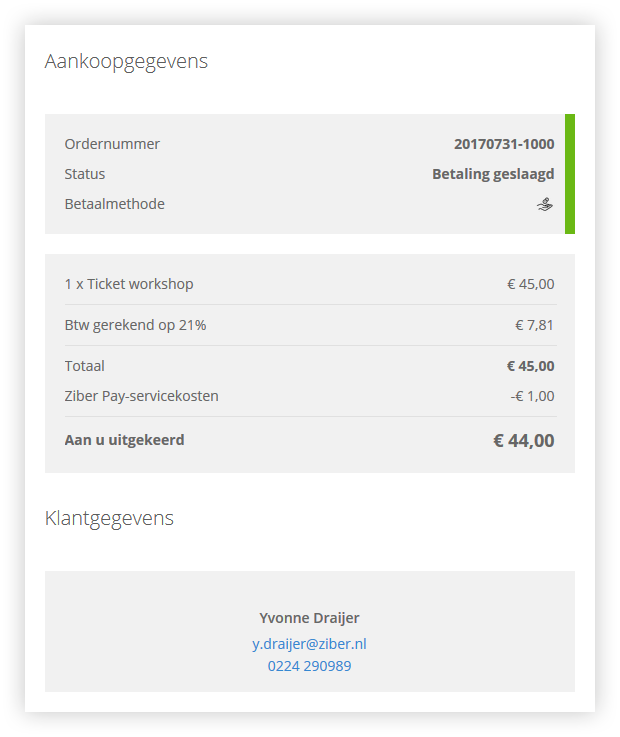Click the Aan u uitgekeerd label
Viewport: 620px width, 737px height.
[x=125, y=440]
